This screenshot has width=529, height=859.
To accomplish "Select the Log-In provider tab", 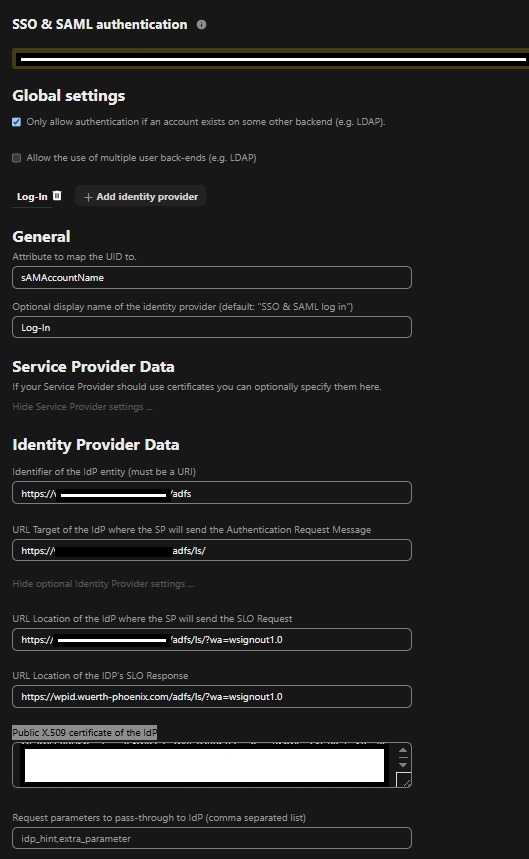I will click(32, 197).
